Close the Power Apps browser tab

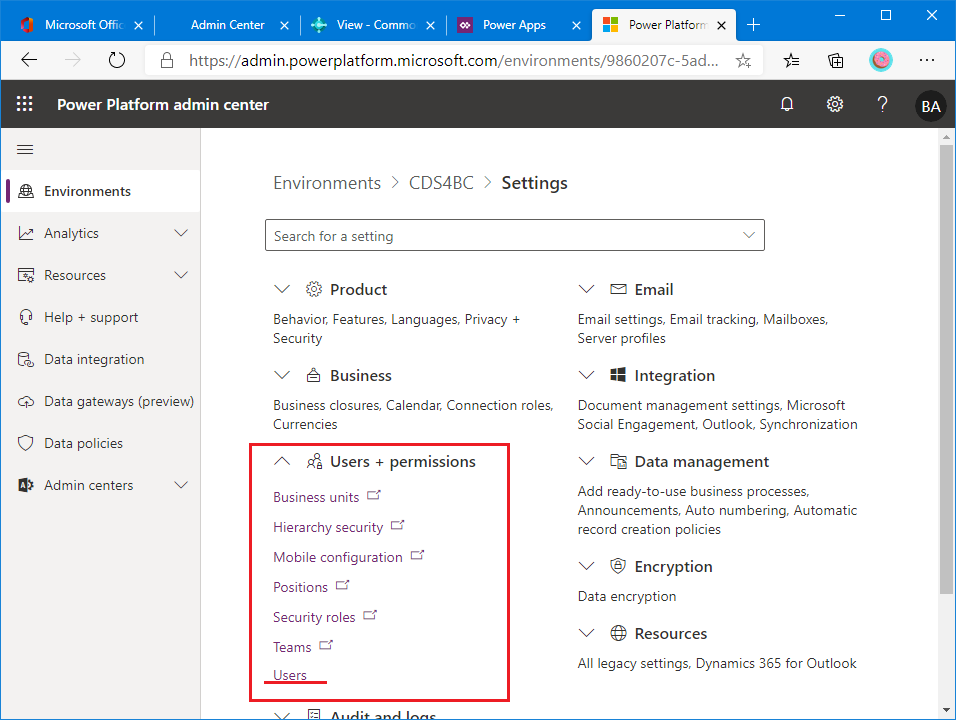click(576, 26)
